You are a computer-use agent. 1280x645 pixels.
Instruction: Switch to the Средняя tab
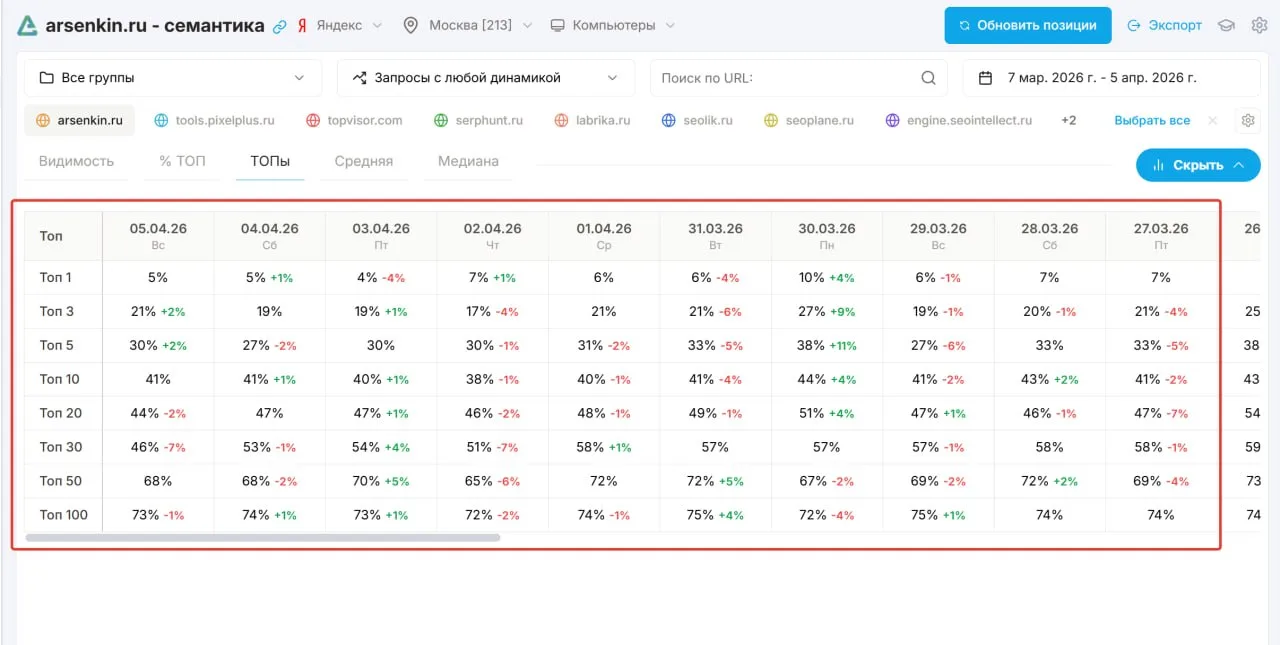point(364,161)
